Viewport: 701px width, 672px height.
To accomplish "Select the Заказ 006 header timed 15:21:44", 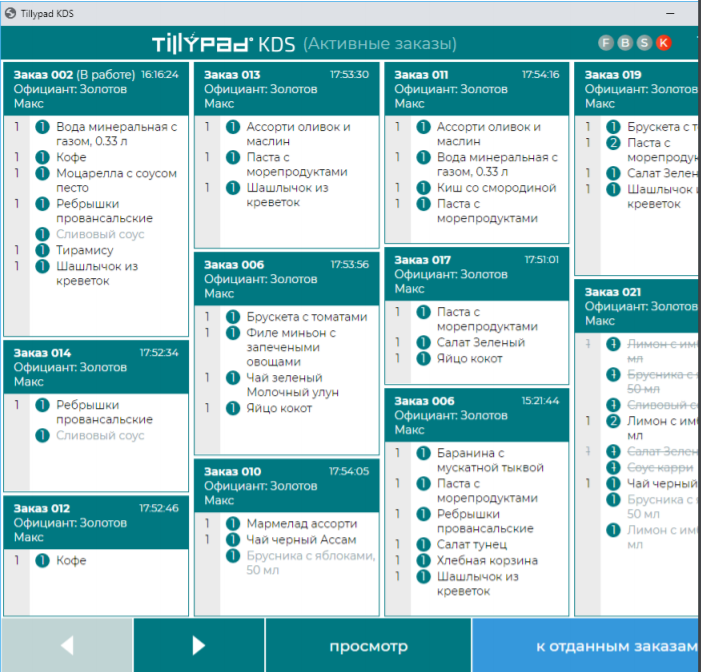I will (477, 415).
